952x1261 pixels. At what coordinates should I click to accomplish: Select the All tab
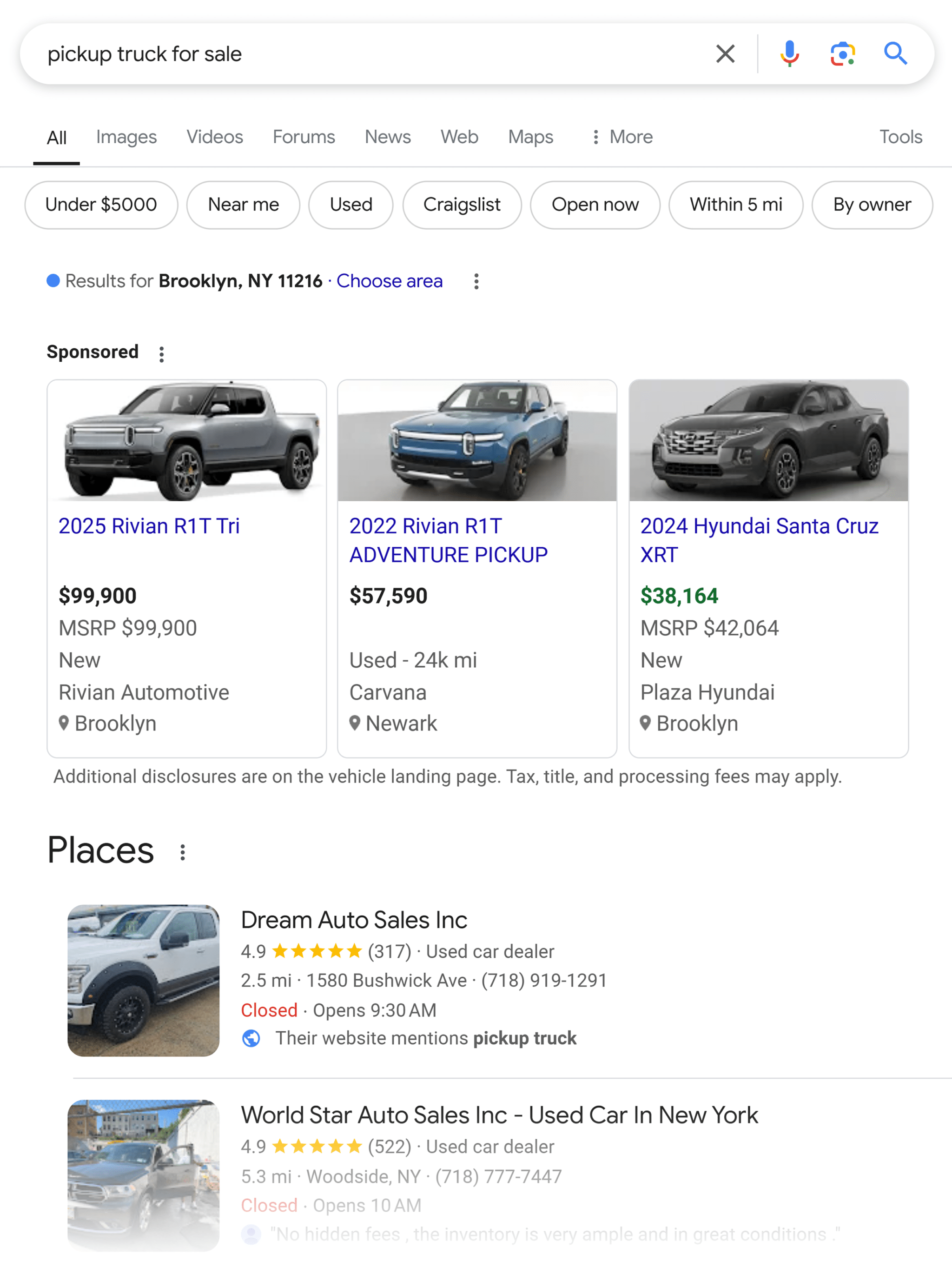click(x=56, y=137)
